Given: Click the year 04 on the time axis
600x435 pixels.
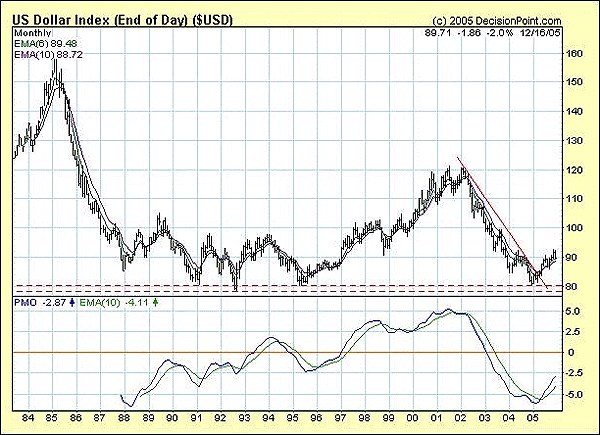Looking at the screenshot, I should 509,417.
